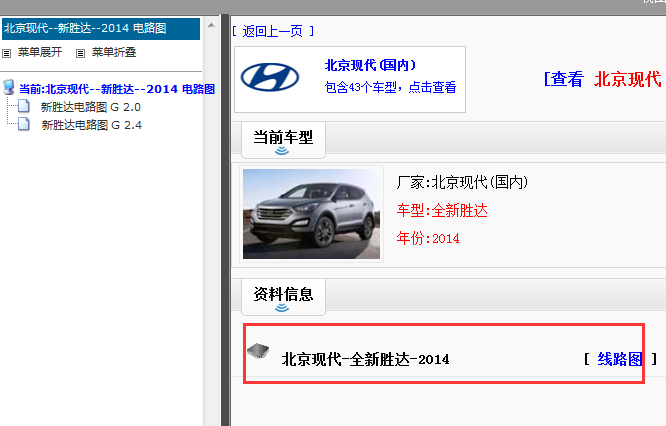
Task: Collapse the menu with 菜单折叠
Action: (114, 52)
